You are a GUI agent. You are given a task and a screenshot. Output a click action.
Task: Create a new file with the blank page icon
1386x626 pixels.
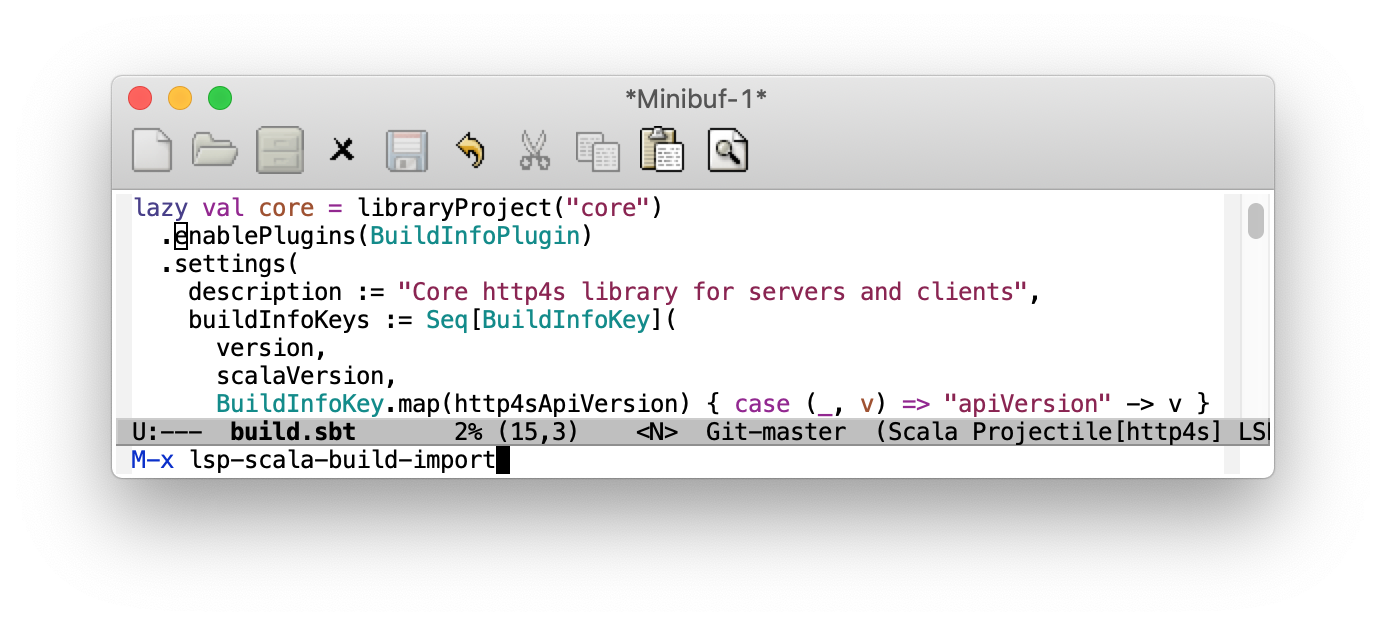pyautogui.click(x=151, y=149)
